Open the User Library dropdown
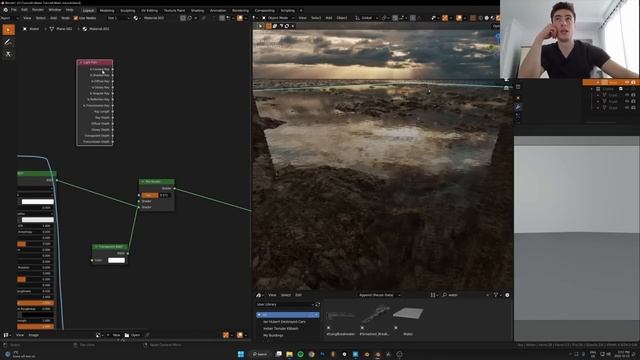 (285, 304)
